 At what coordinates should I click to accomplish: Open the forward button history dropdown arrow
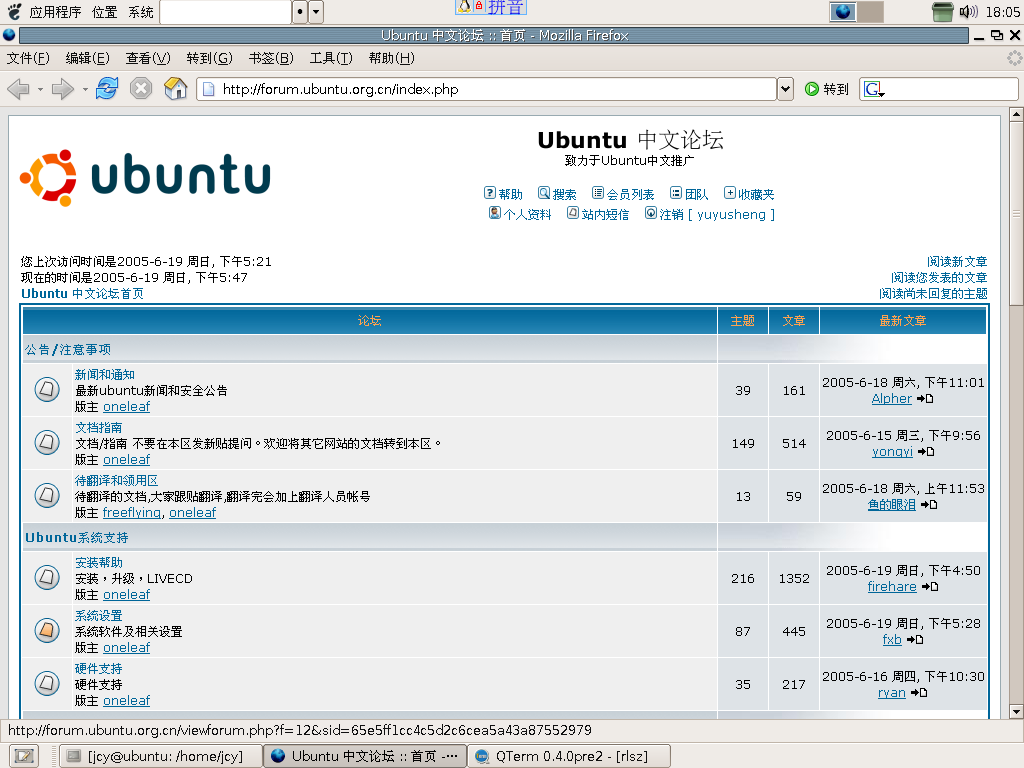[85, 89]
